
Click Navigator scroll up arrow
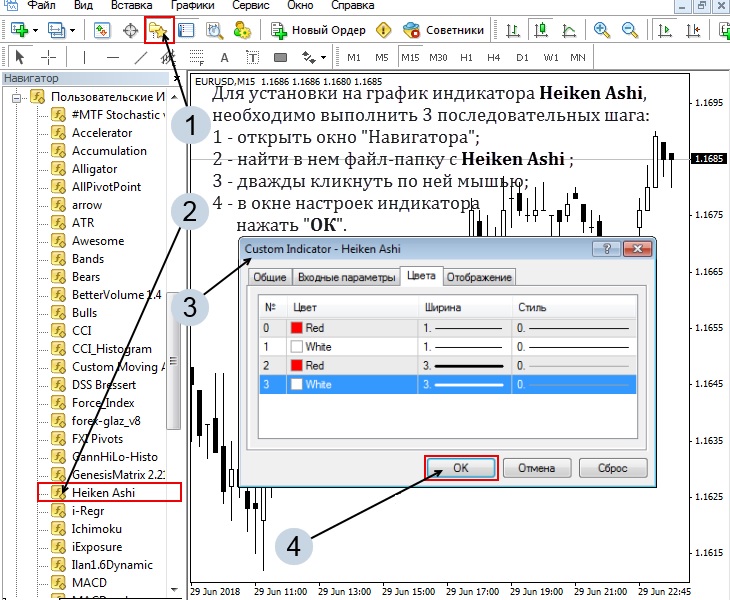point(175,97)
